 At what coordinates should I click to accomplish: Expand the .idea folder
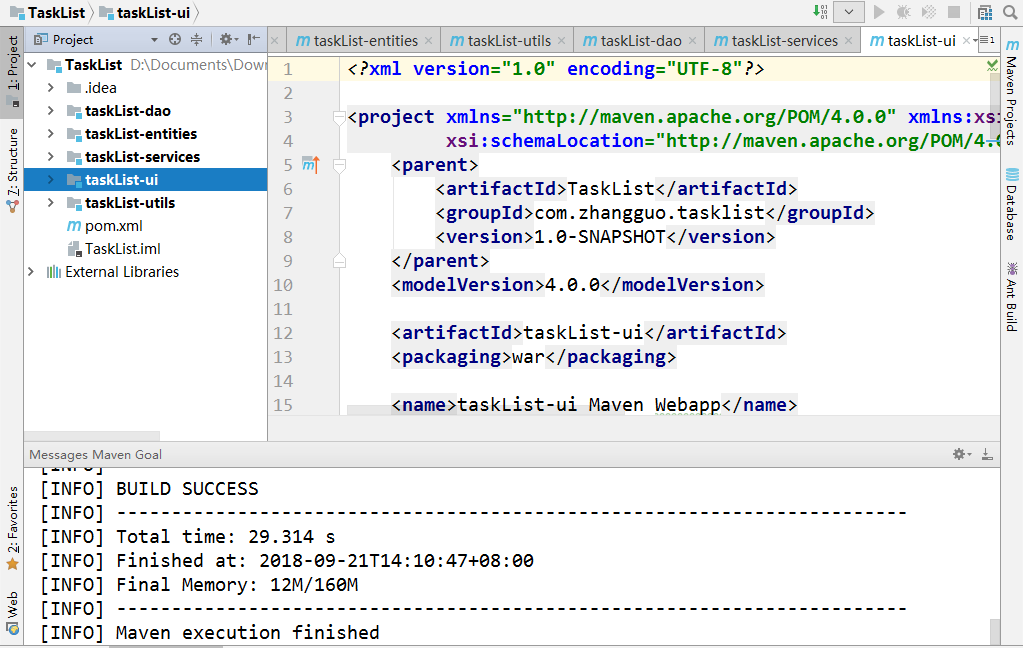point(51,87)
